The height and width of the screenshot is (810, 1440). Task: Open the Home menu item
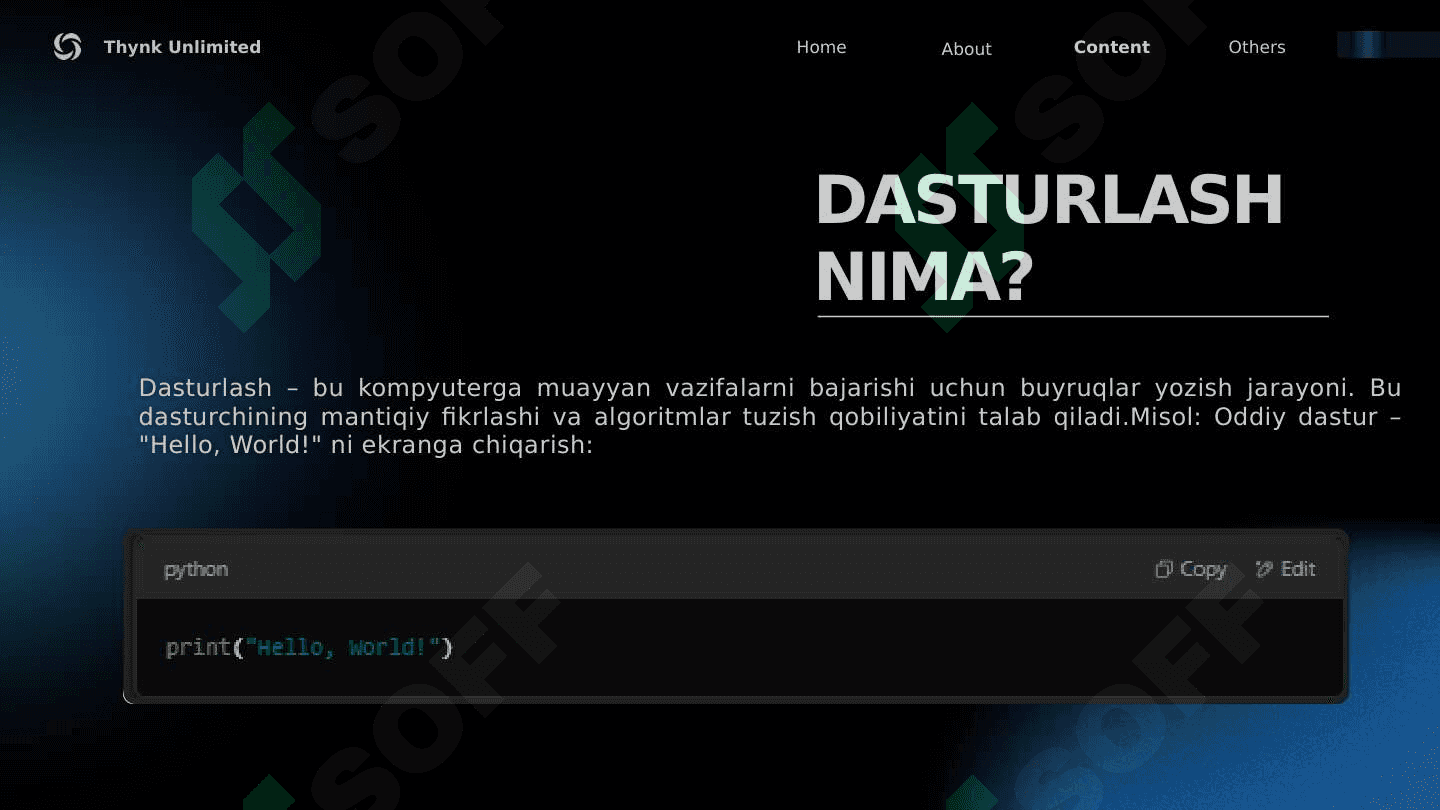(x=821, y=47)
